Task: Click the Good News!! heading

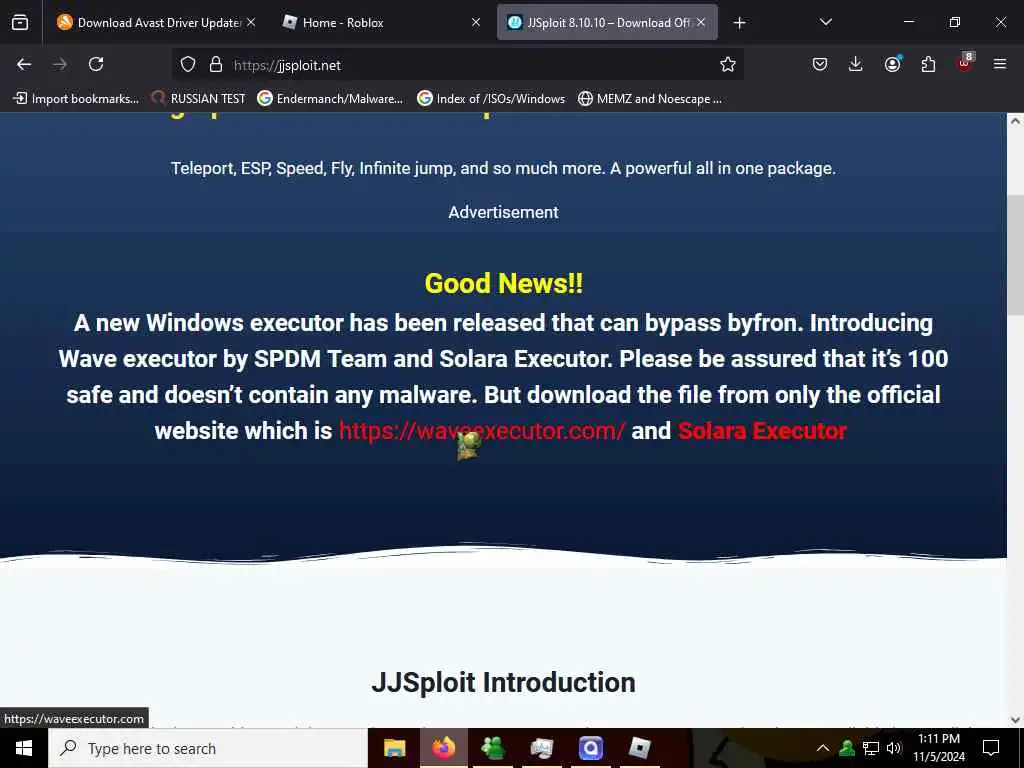Action: [x=504, y=283]
